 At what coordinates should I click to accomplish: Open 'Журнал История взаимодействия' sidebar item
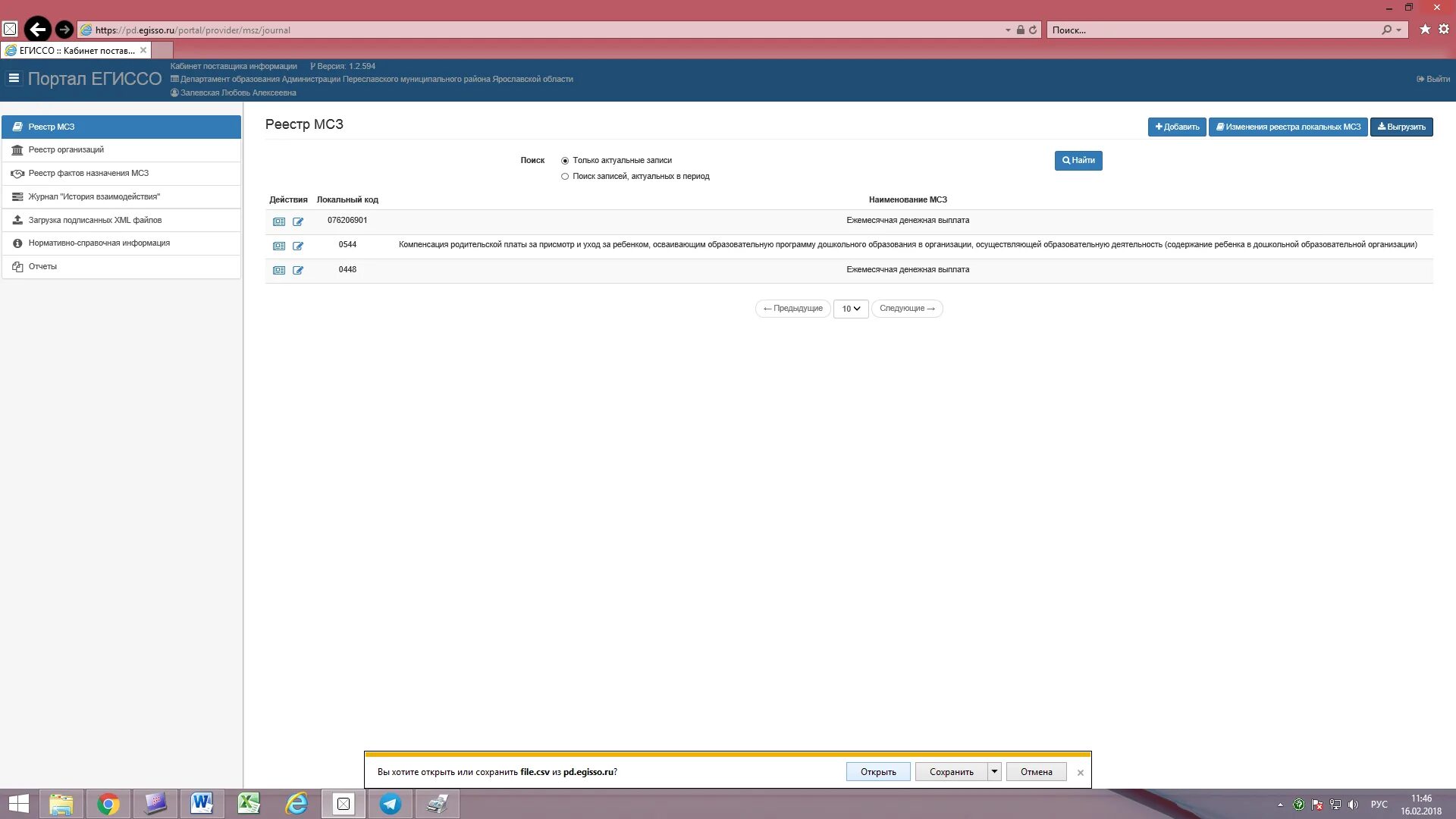[94, 197]
